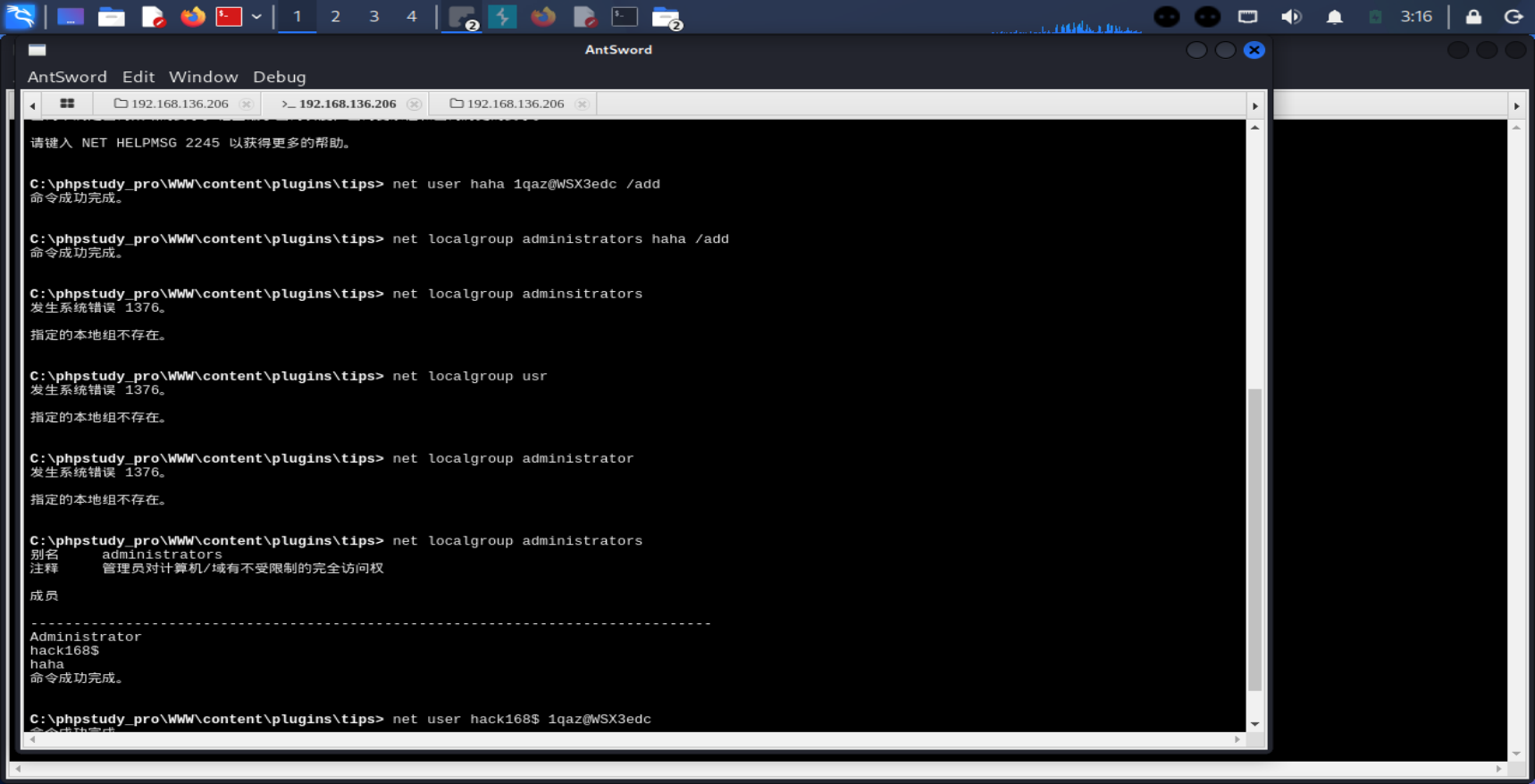This screenshot has width=1535, height=784.
Task: Click the 'net localgroup administrators haha /add' command
Action: pos(560,239)
